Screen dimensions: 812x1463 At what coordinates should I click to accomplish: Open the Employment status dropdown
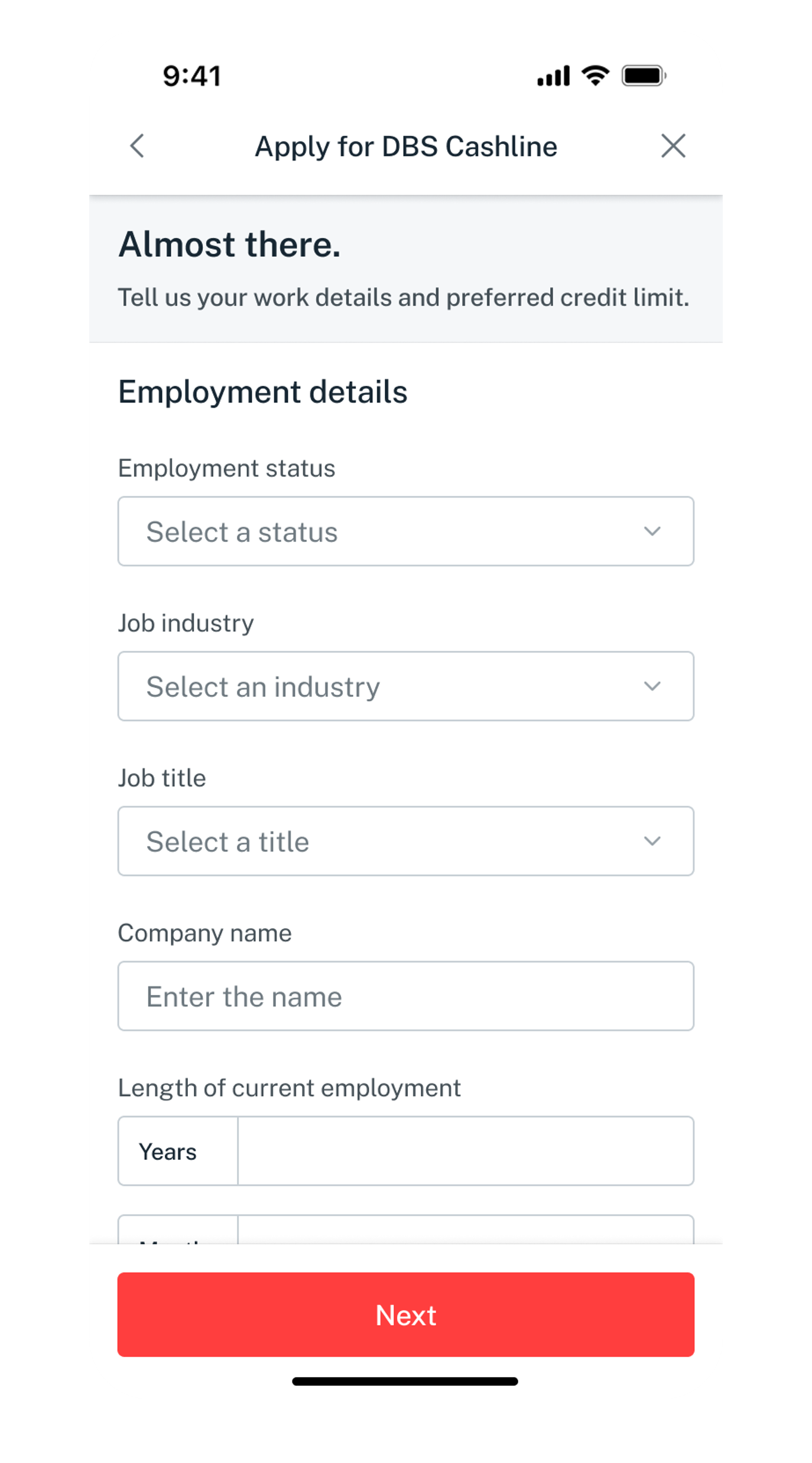[406, 531]
